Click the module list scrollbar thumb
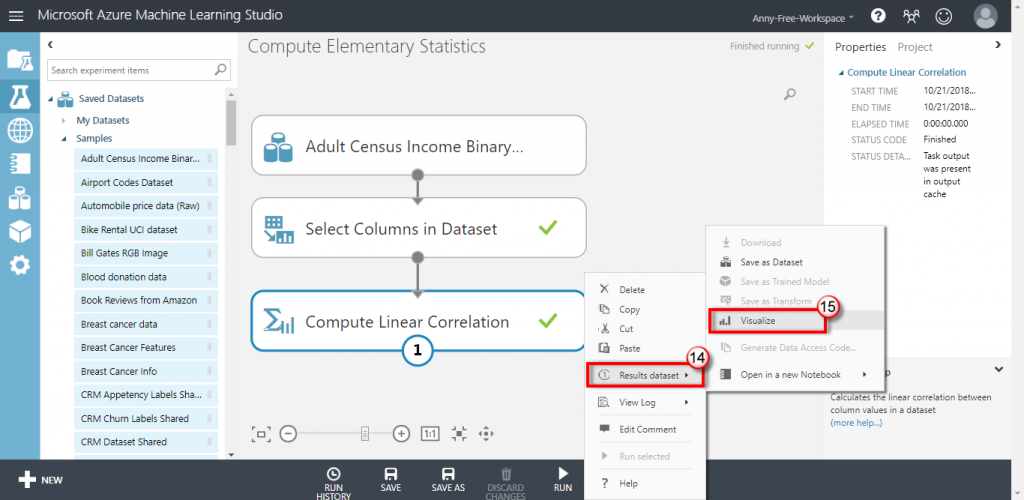This screenshot has height=500, width=1024. 231,123
